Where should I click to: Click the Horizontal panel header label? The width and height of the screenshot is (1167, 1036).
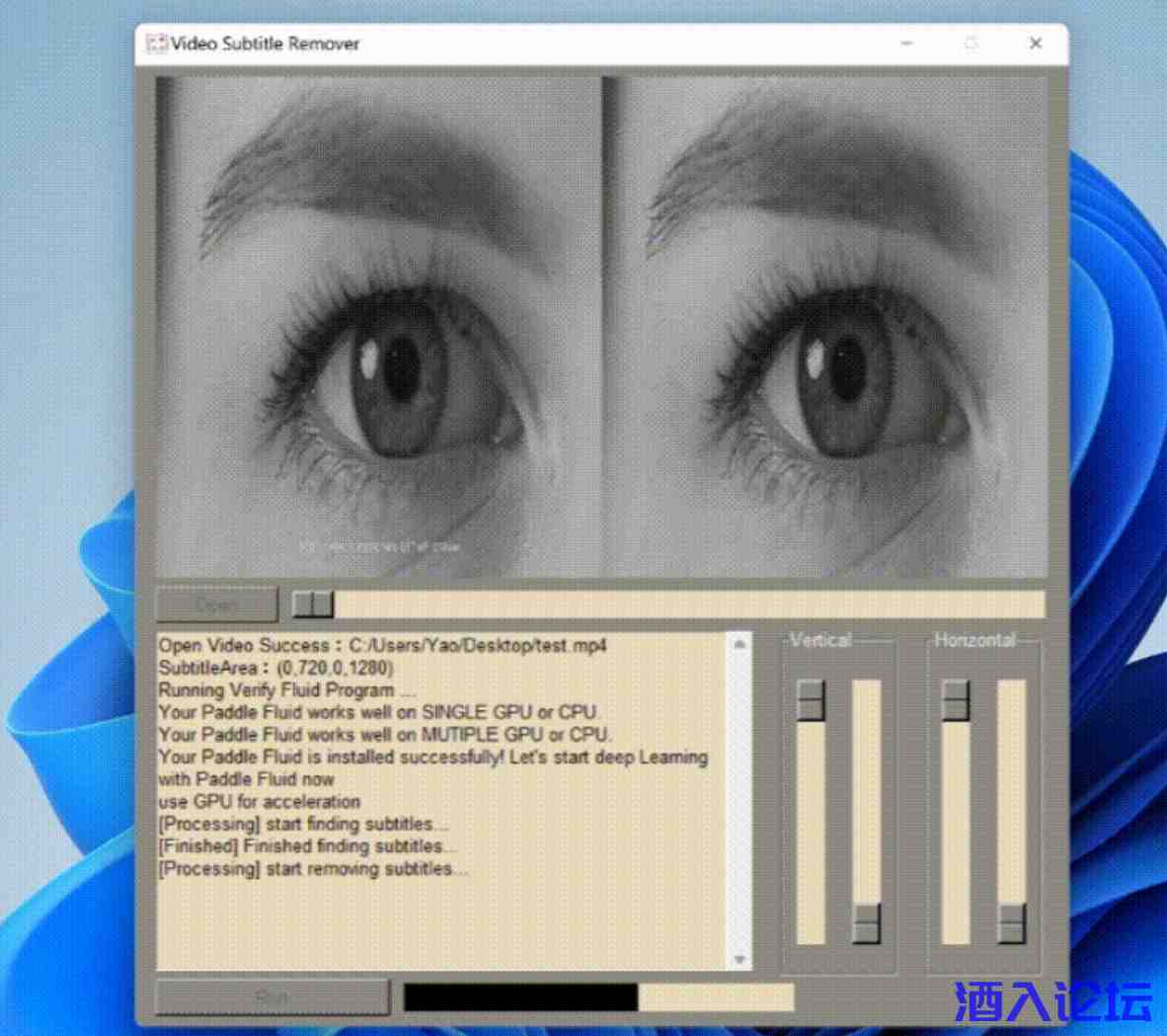pyautogui.click(x=975, y=640)
